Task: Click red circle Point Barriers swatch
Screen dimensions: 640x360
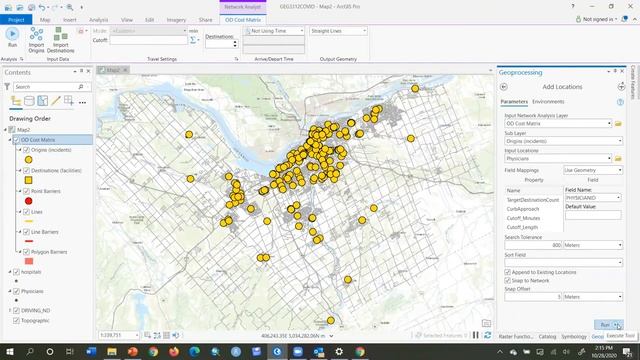Action: [29, 201]
